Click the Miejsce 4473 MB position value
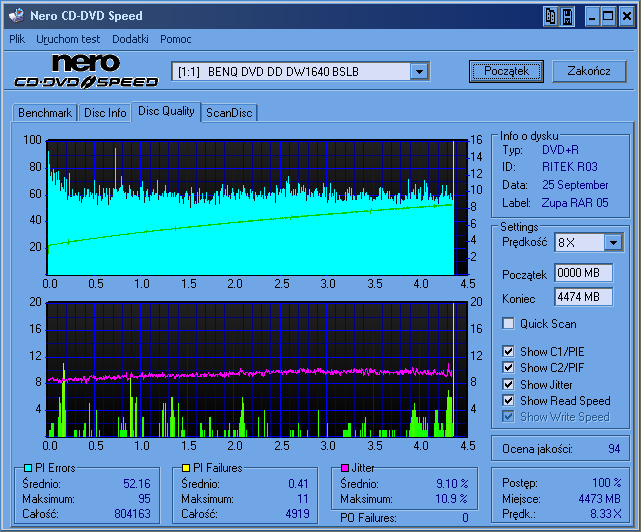641x532 pixels. [x=600, y=499]
